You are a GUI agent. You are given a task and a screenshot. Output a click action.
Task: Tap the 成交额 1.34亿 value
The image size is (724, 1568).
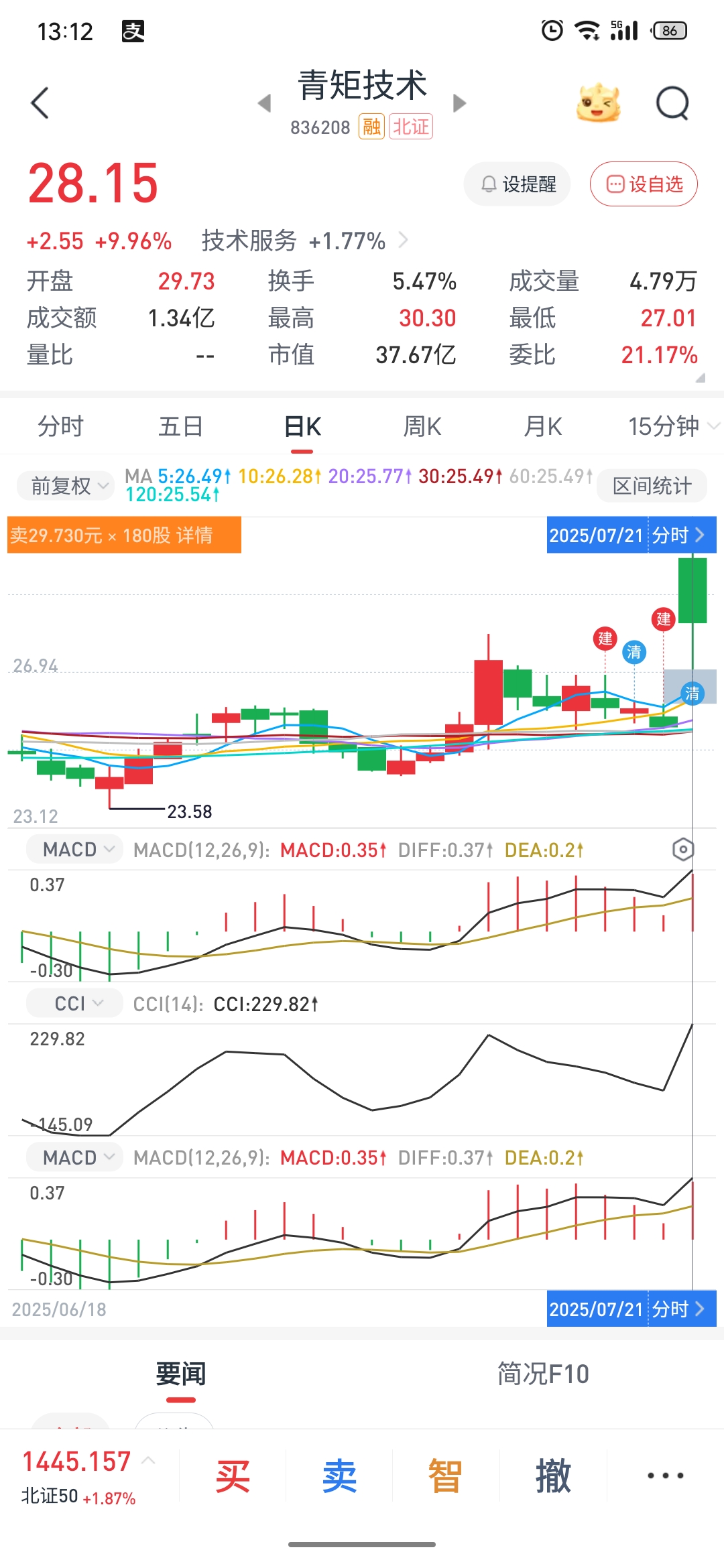pyautogui.click(x=182, y=318)
